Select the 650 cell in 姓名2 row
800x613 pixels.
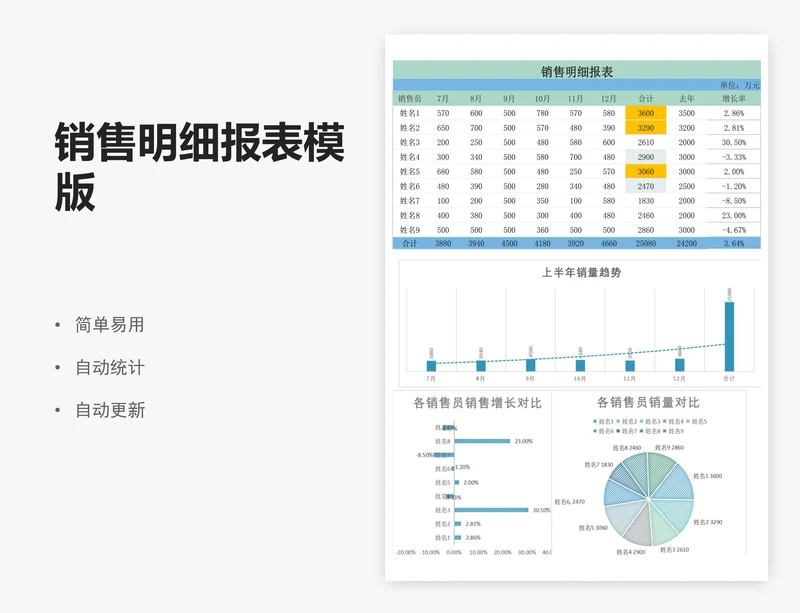click(443, 128)
